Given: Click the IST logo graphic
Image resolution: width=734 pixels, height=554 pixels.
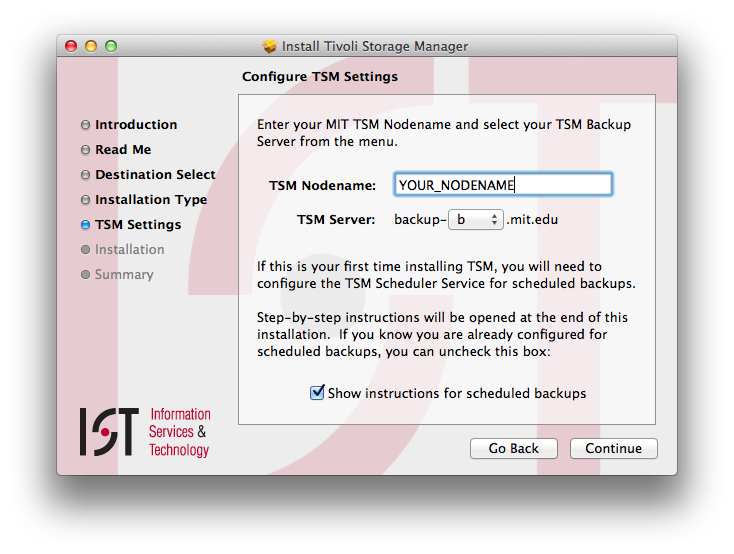Looking at the screenshot, I should point(110,432).
